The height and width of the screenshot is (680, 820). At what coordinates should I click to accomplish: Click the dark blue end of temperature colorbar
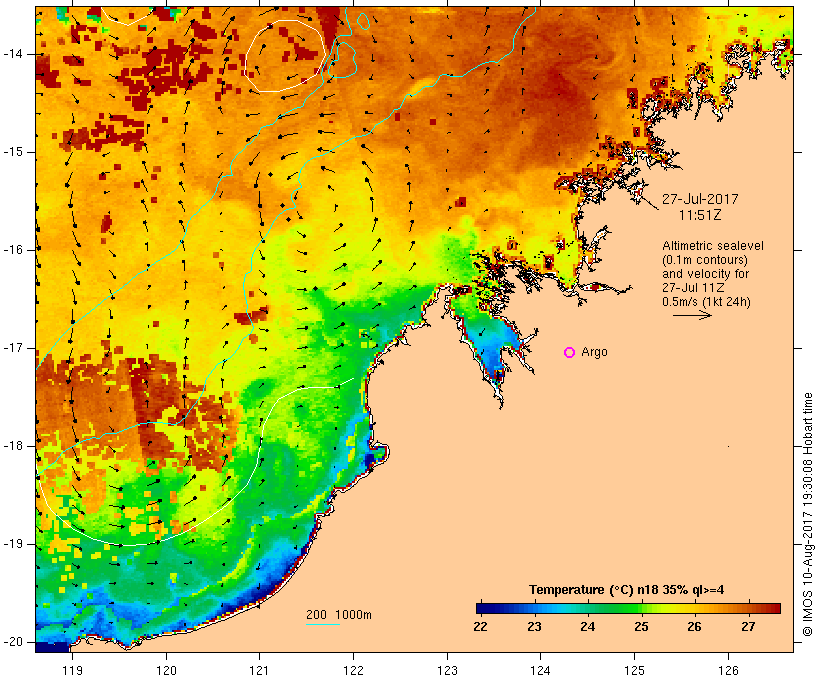(484, 608)
